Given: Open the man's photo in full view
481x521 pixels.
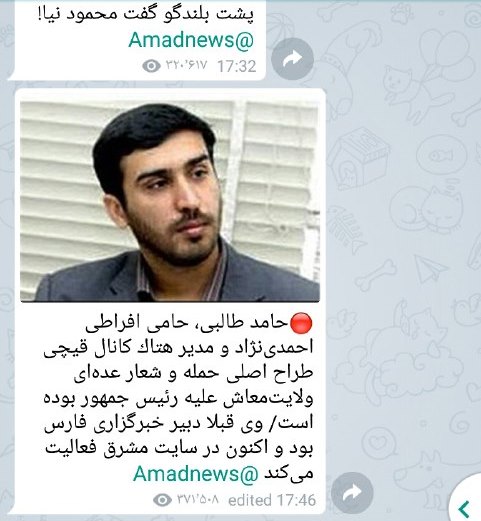Looking at the screenshot, I should click(x=170, y=201).
